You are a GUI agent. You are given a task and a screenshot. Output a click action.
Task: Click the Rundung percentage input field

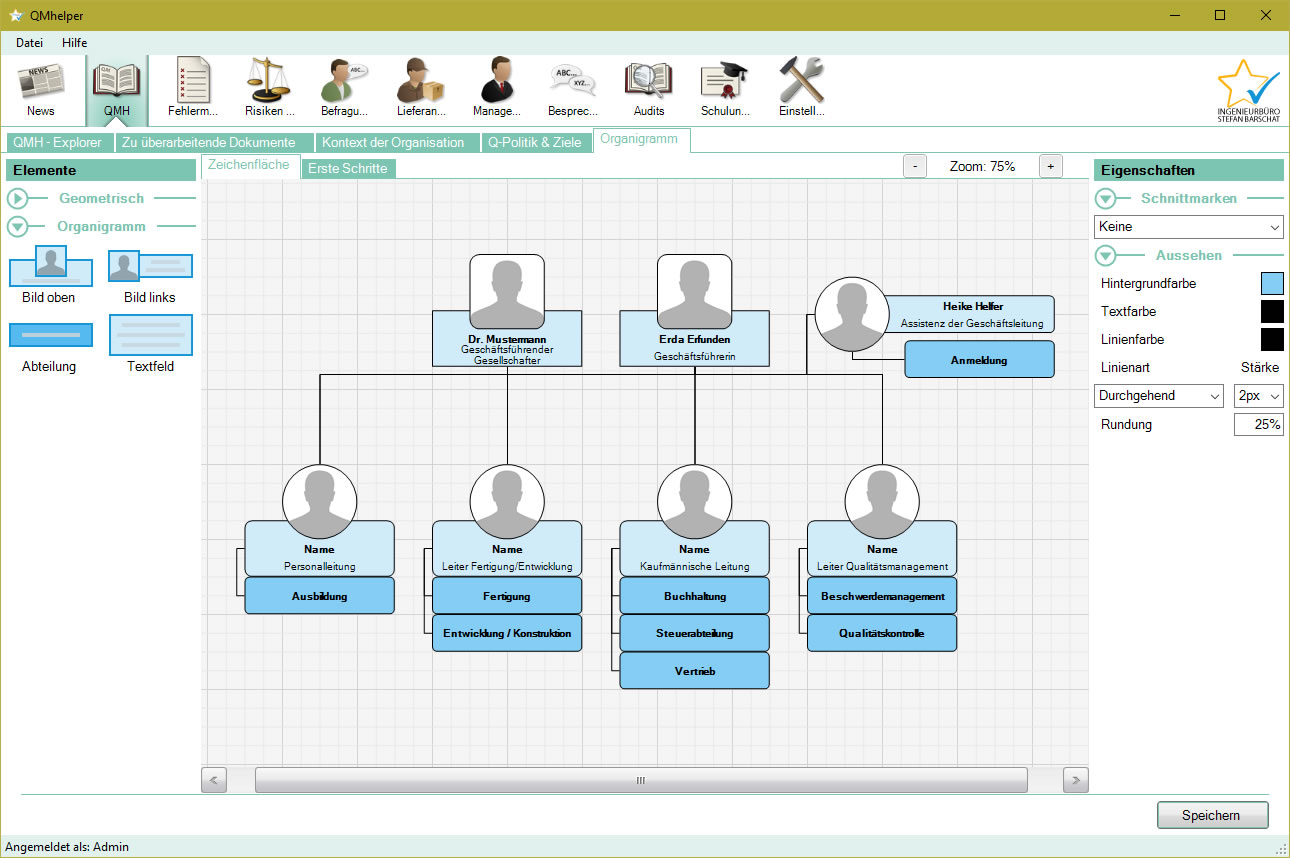coord(1258,425)
